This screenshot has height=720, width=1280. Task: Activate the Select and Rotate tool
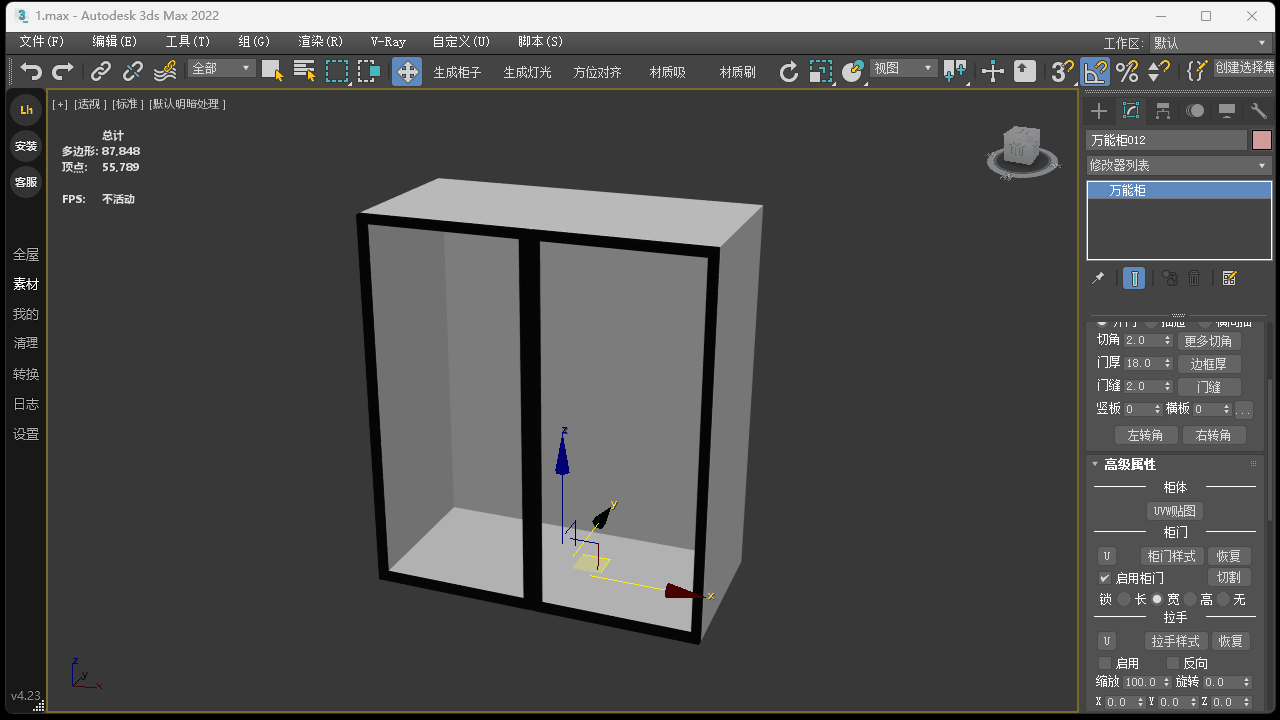789,71
